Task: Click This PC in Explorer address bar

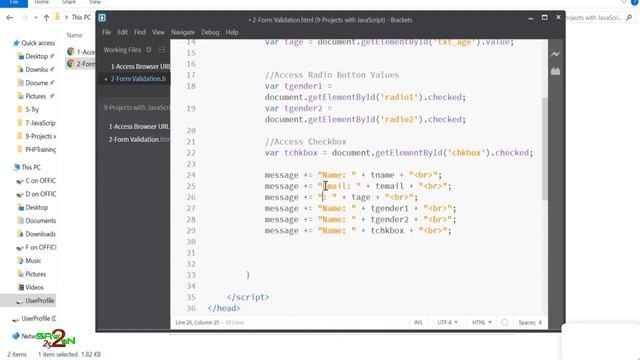Action: click(x=81, y=18)
